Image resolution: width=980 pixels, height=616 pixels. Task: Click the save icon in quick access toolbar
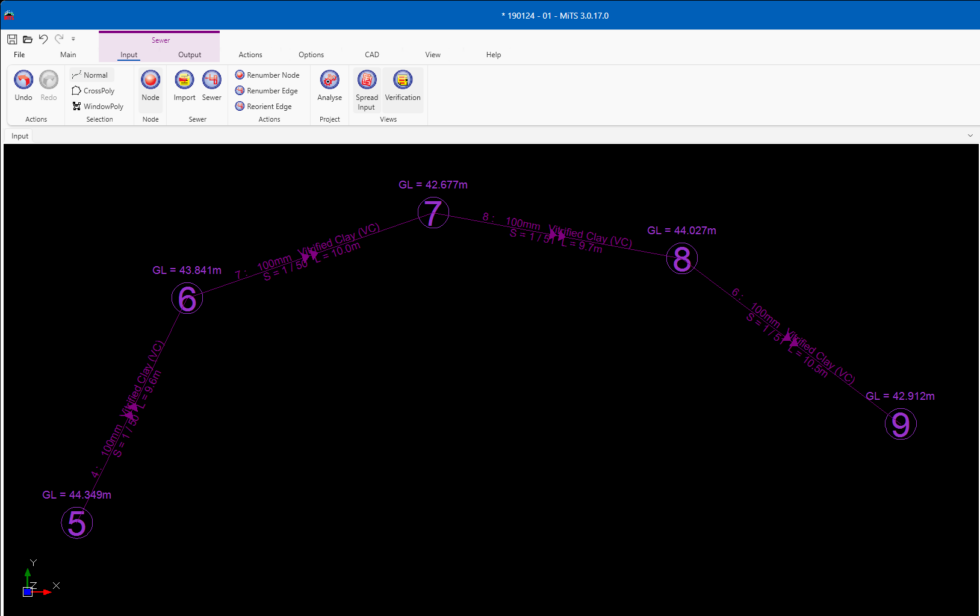[12, 39]
